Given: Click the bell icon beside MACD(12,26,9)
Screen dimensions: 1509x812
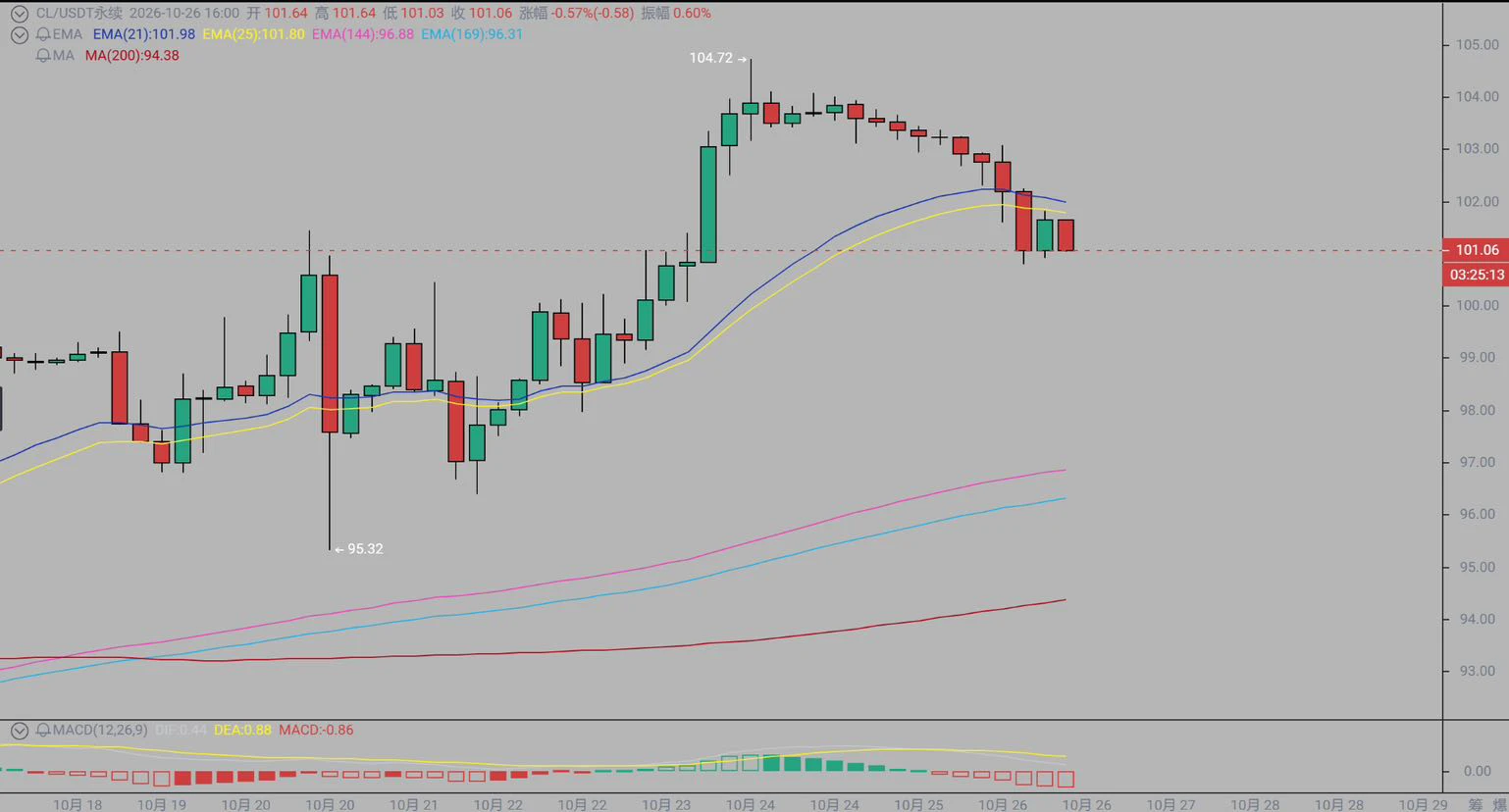Looking at the screenshot, I should (x=43, y=731).
